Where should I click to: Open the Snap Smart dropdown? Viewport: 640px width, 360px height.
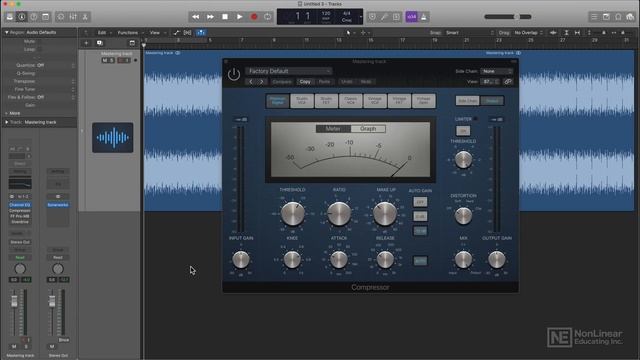coord(470,33)
